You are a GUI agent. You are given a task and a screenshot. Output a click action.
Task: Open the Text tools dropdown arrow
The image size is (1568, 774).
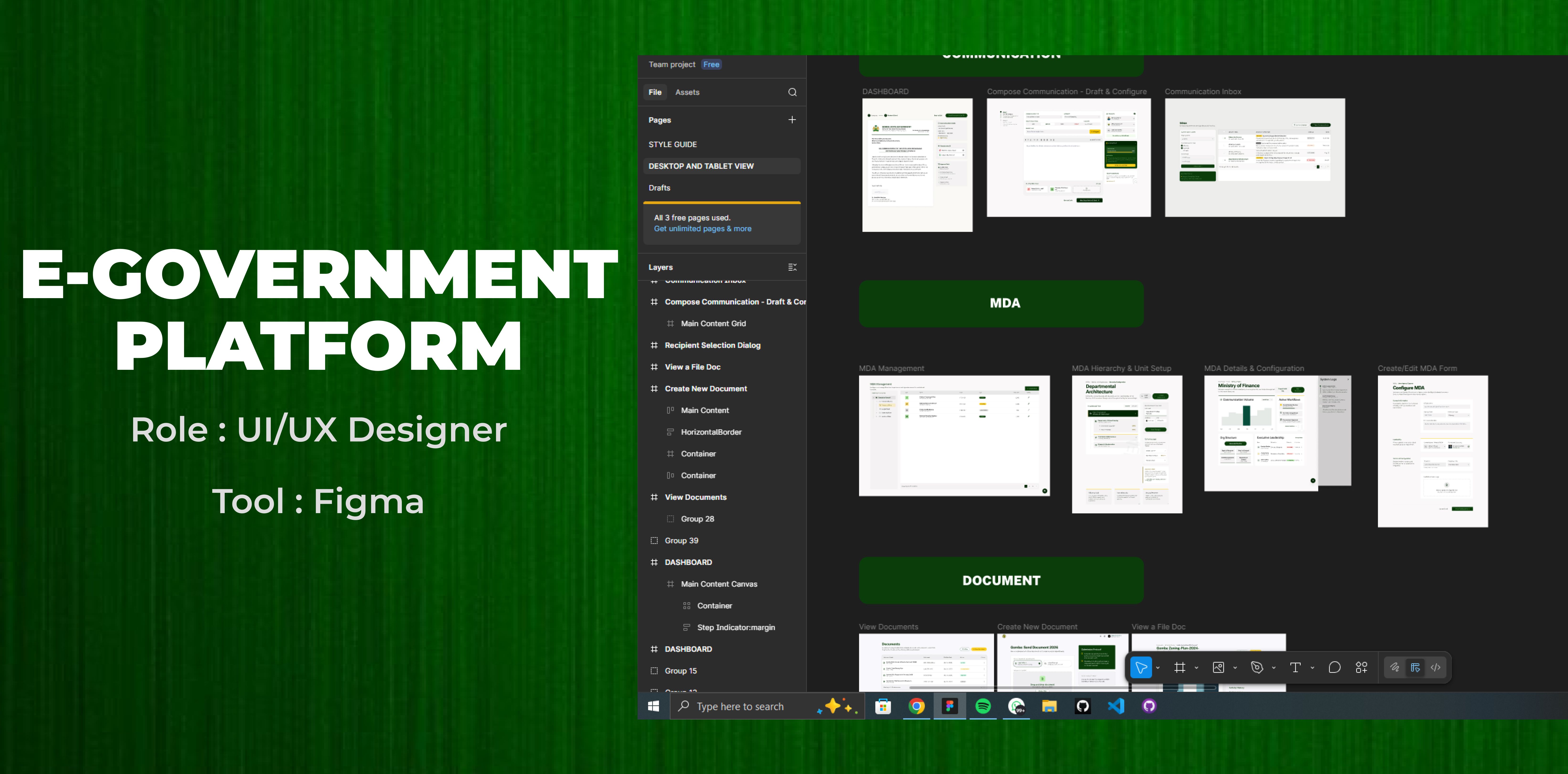click(1312, 668)
